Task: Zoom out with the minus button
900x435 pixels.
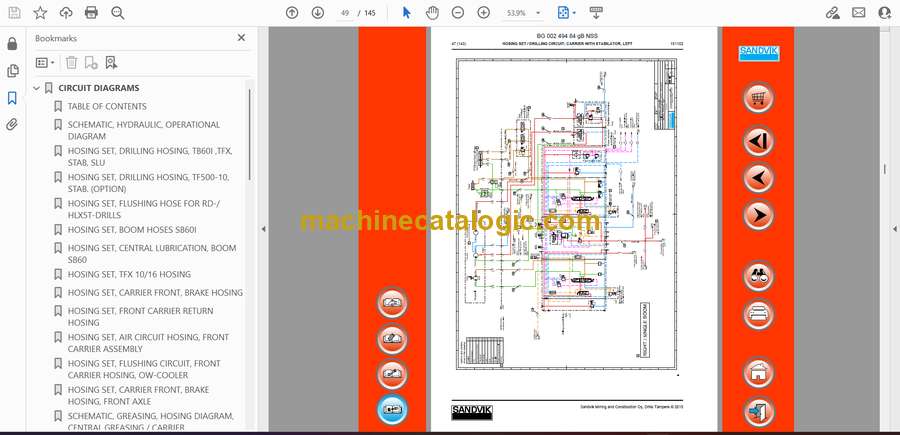Action: pos(457,13)
